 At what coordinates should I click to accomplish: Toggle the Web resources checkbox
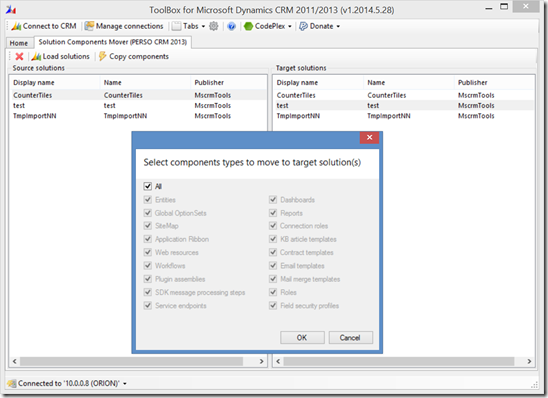click(147, 252)
